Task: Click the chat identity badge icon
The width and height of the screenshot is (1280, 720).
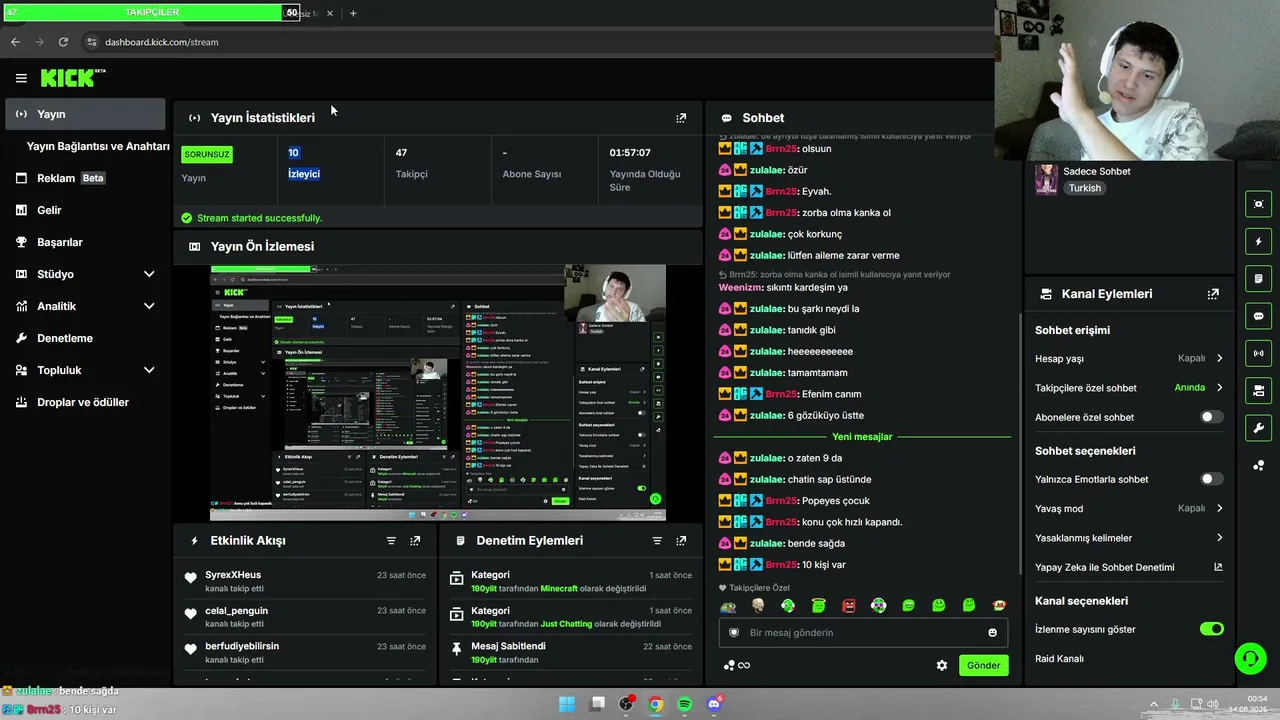Action: pyautogui.click(x=734, y=633)
